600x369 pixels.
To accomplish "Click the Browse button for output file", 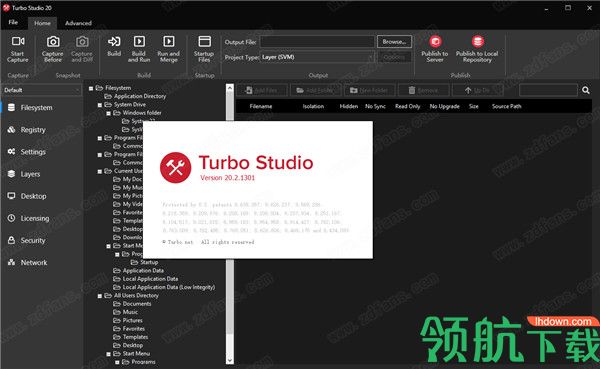I will coord(395,42).
